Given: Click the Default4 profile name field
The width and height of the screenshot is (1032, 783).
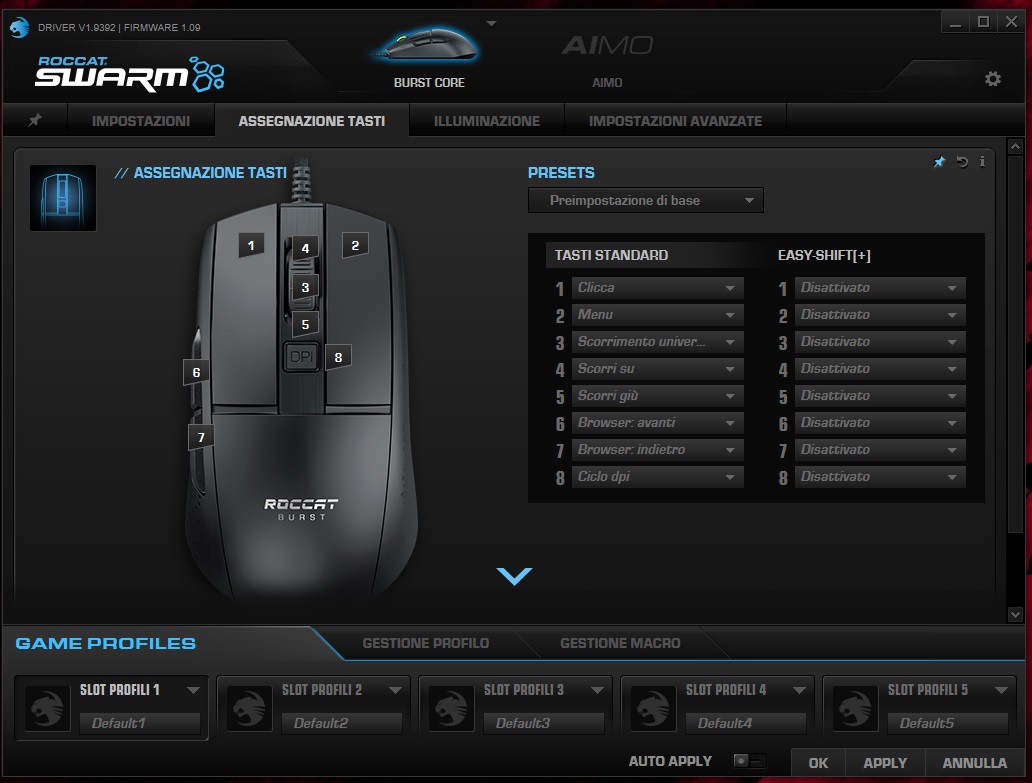Looking at the screenshot, I should [x=746, y=723].
